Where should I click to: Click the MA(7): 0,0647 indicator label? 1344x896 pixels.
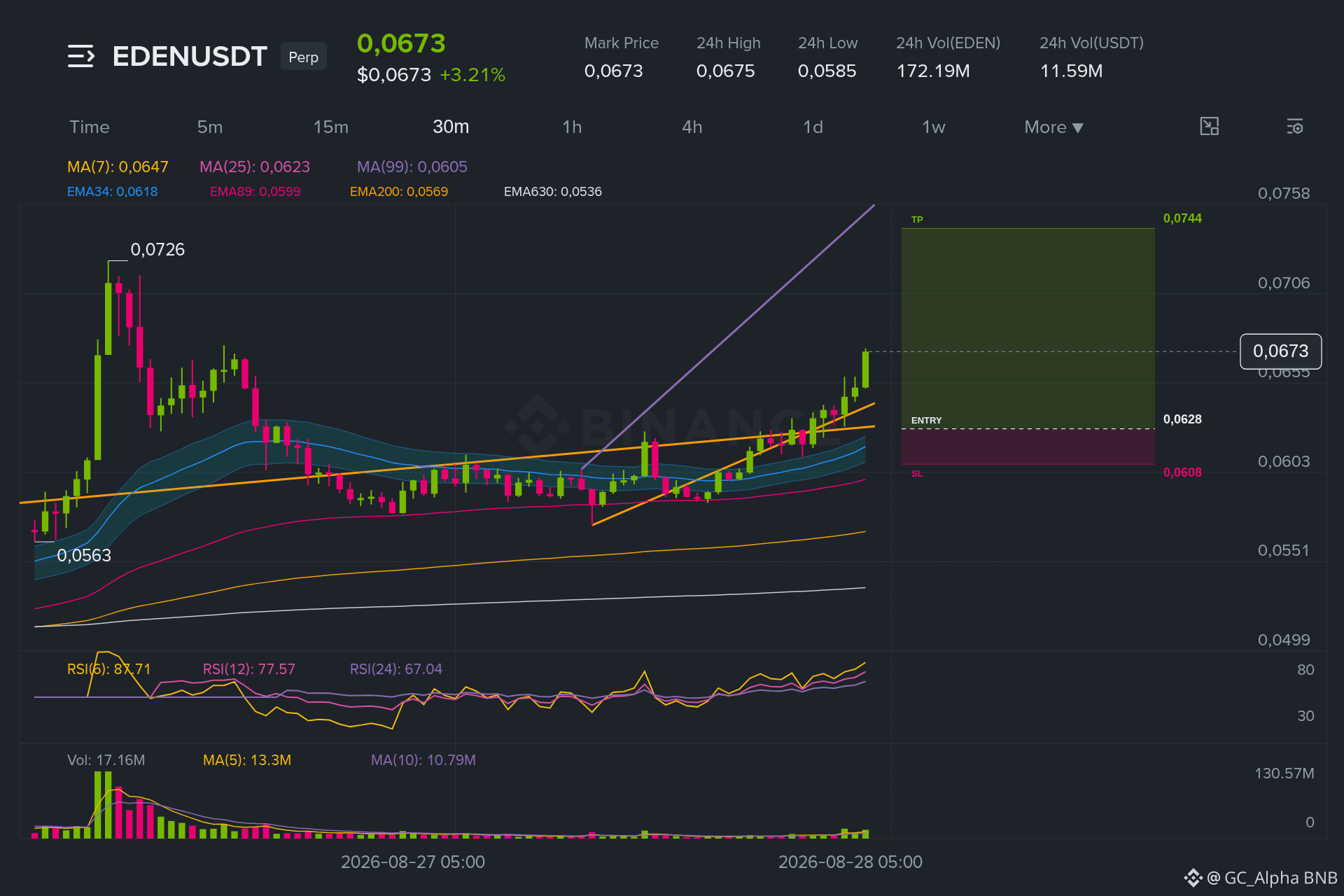118,167
